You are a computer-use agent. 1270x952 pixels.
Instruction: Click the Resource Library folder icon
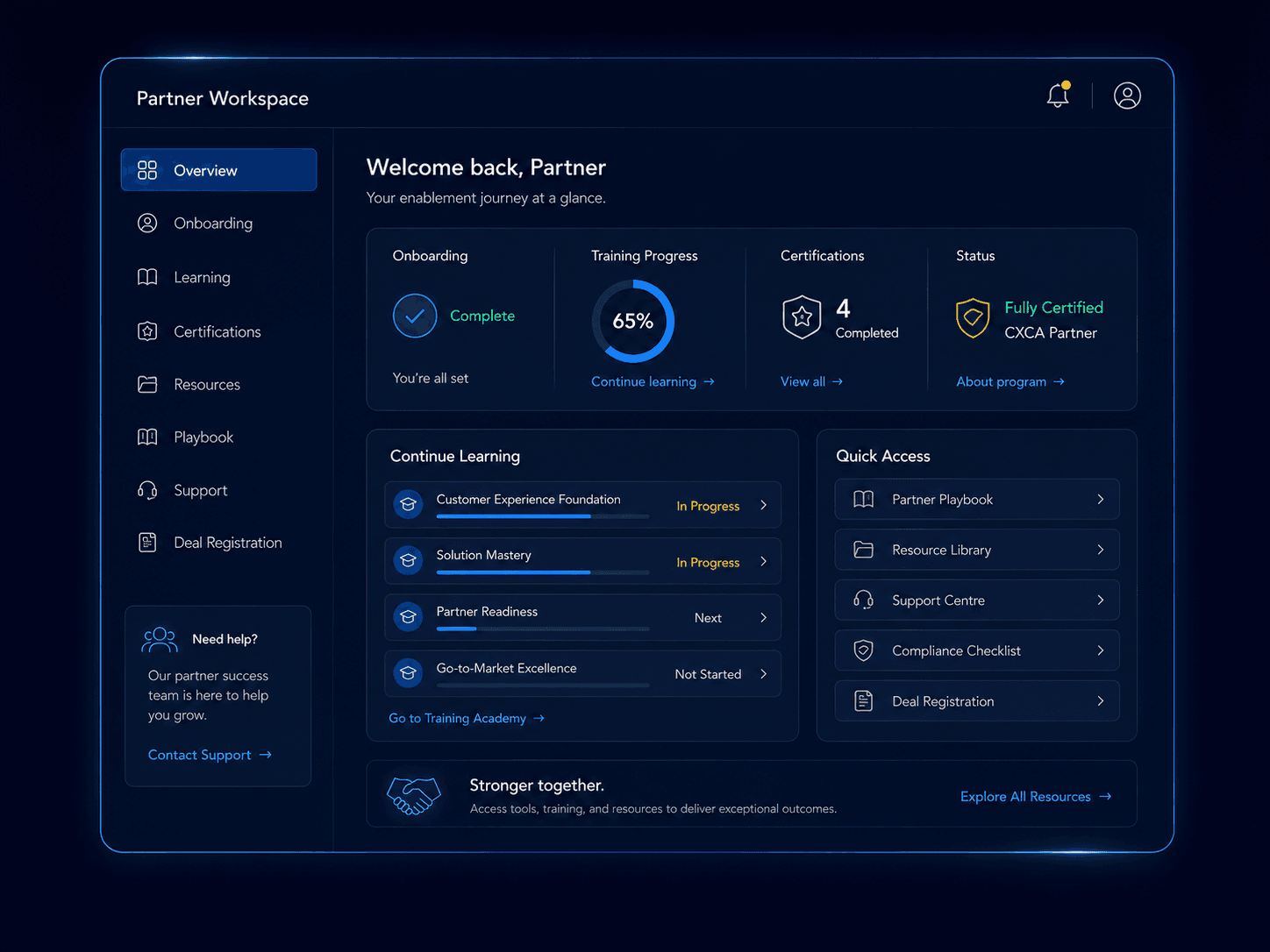click(864, 550)
